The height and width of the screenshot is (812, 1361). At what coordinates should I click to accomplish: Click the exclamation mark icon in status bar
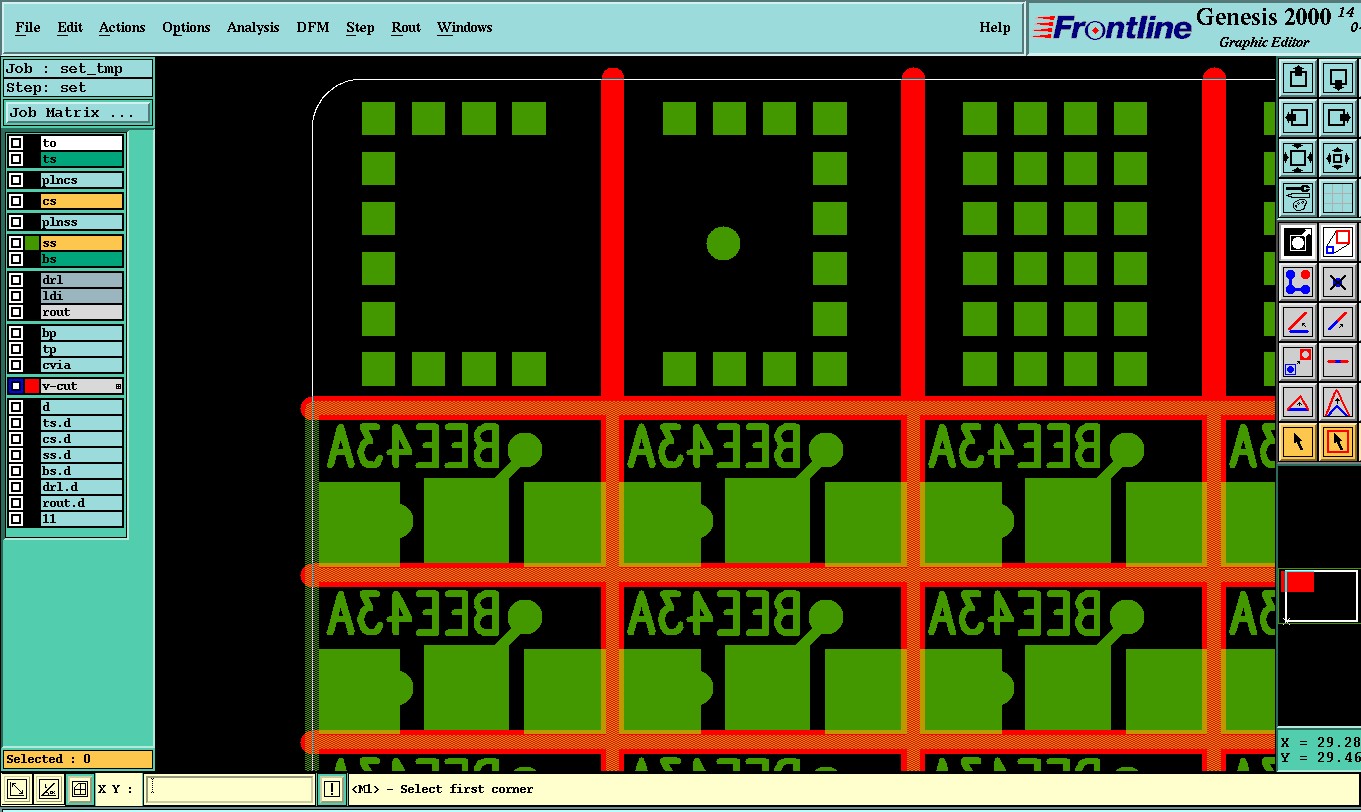click(x=332, y=789)
